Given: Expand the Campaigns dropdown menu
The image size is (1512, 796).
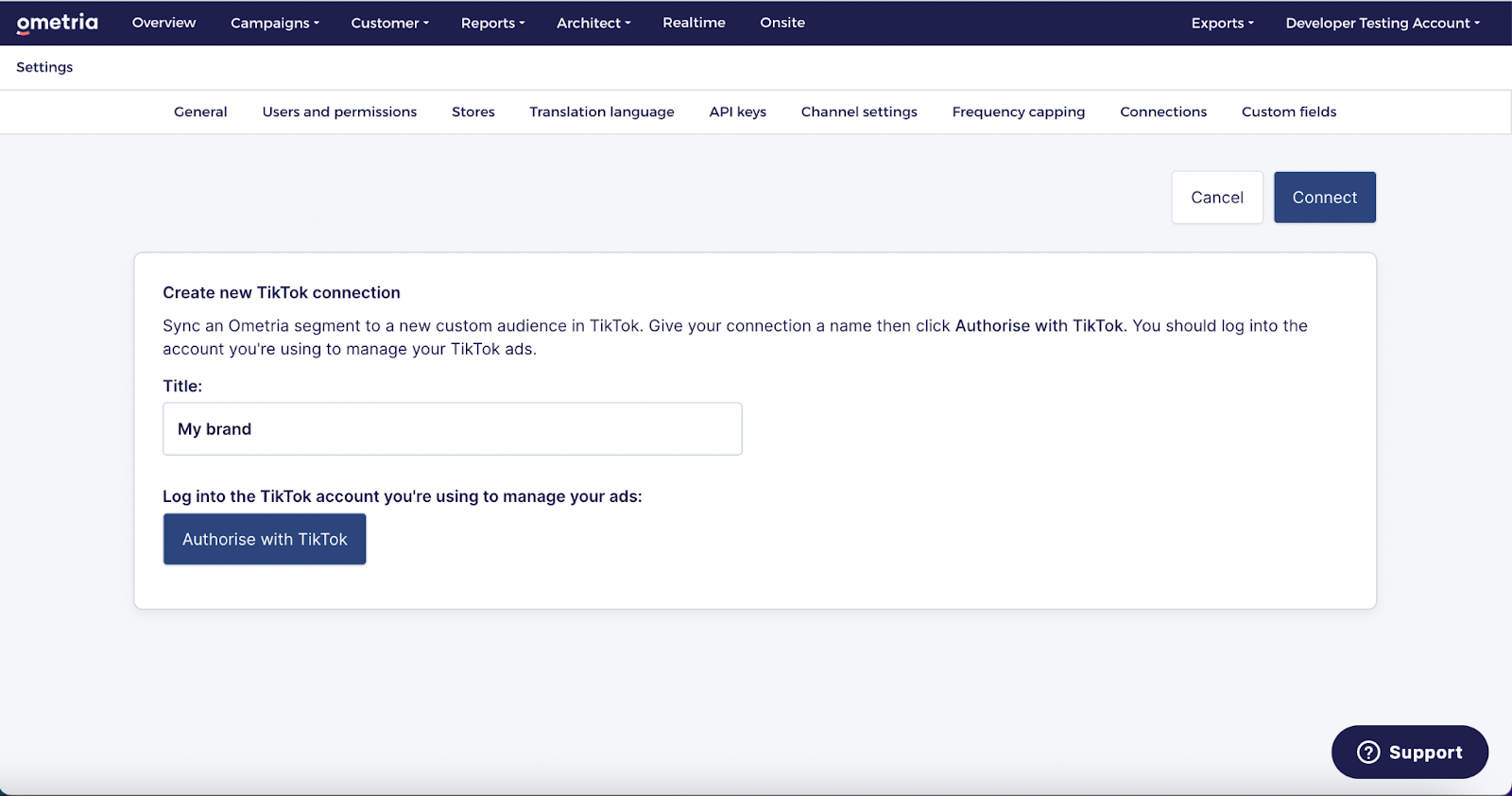Looking at the screenshot, I should coord(275,23).
